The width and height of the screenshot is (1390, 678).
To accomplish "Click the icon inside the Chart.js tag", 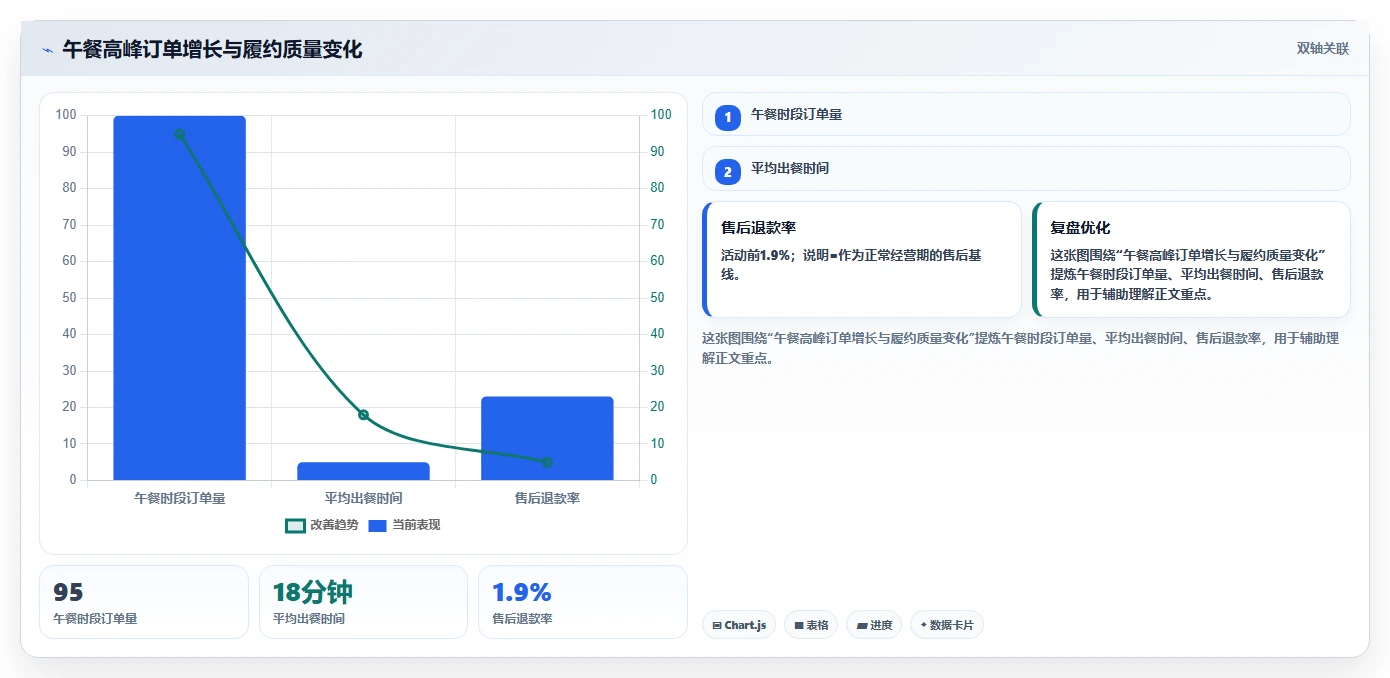I will [717, 626].
